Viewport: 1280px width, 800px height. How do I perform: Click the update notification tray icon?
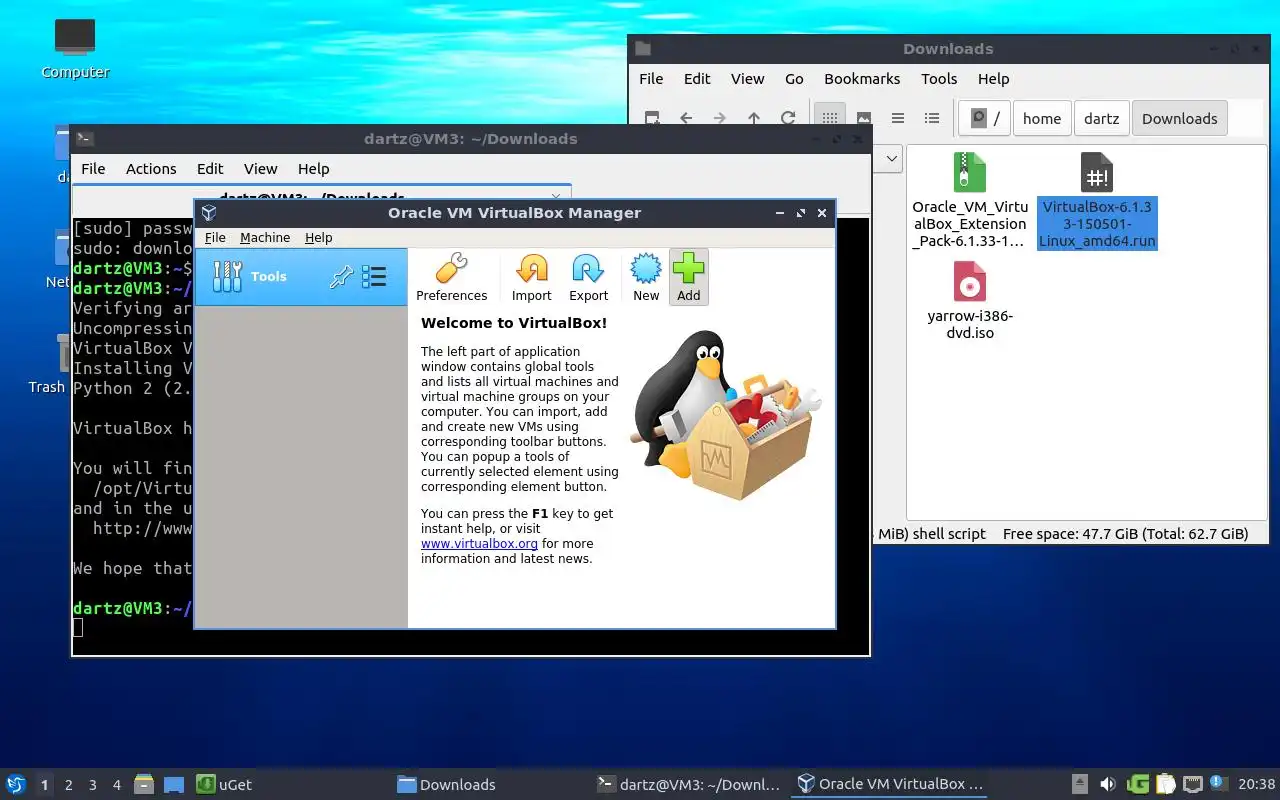(1218, 783)
